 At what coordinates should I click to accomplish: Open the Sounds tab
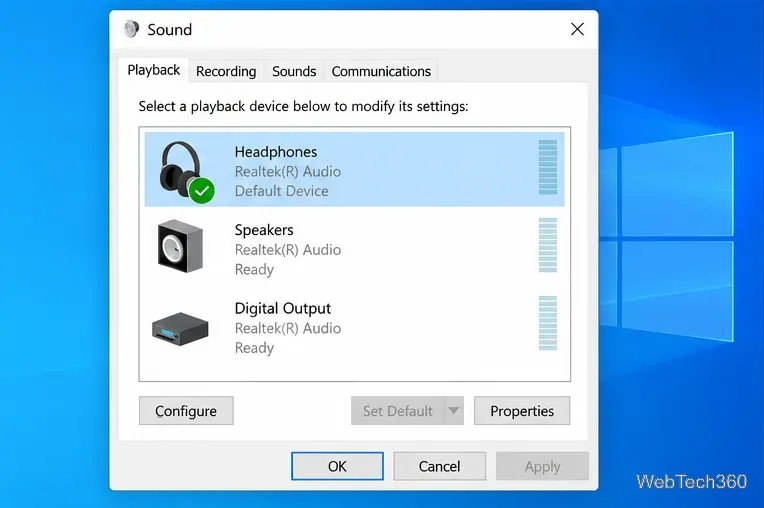(x=294, y=71)
